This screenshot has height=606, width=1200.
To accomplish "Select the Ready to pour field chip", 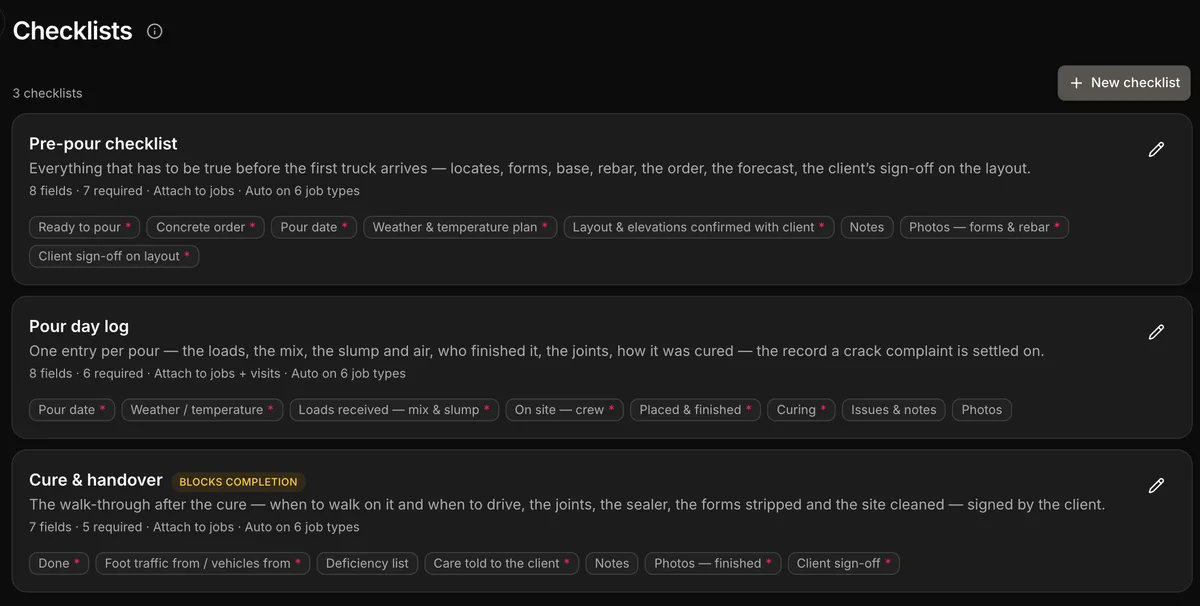I will 86,227.
